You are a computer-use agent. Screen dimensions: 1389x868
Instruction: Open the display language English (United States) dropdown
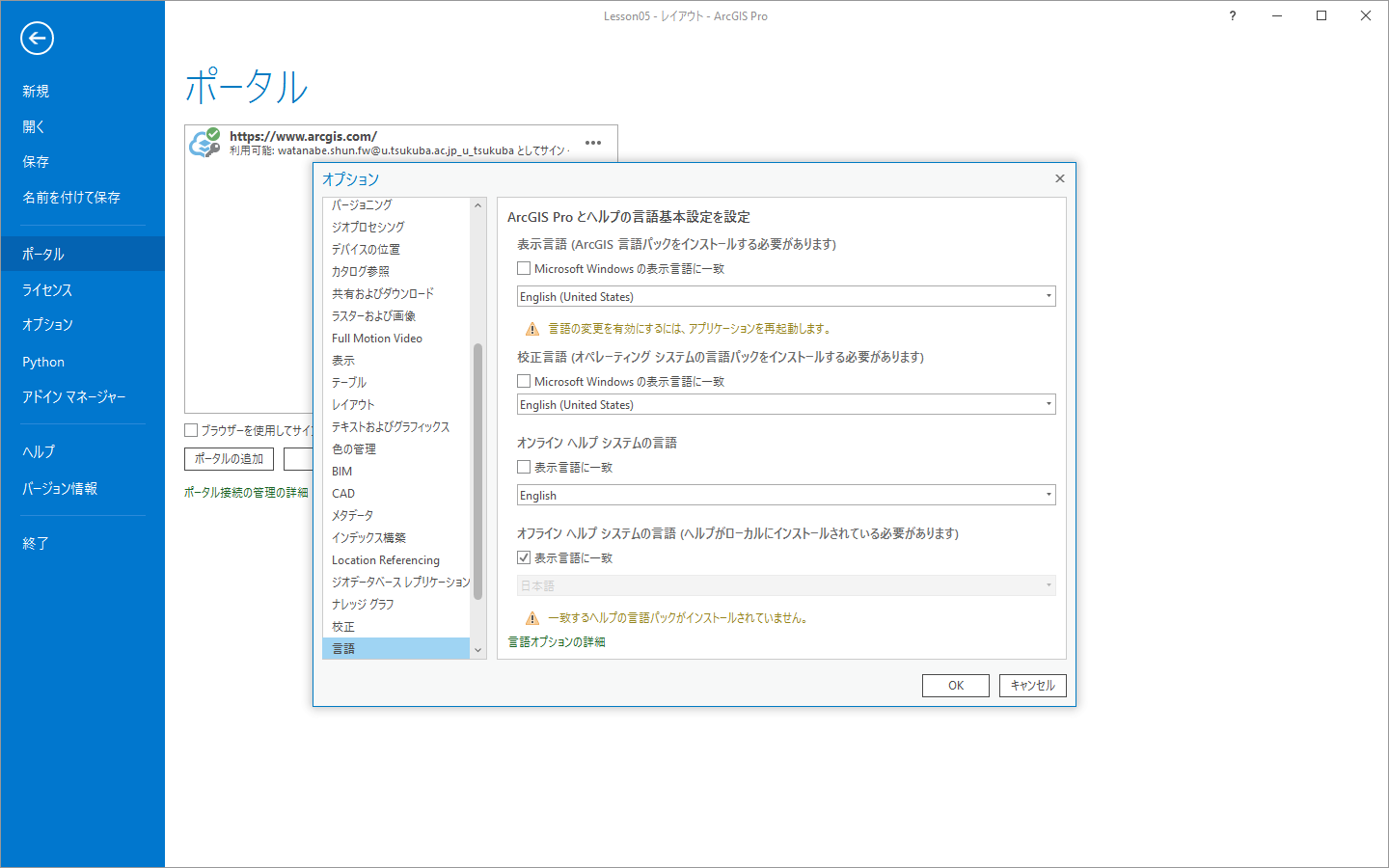[786, 296]
